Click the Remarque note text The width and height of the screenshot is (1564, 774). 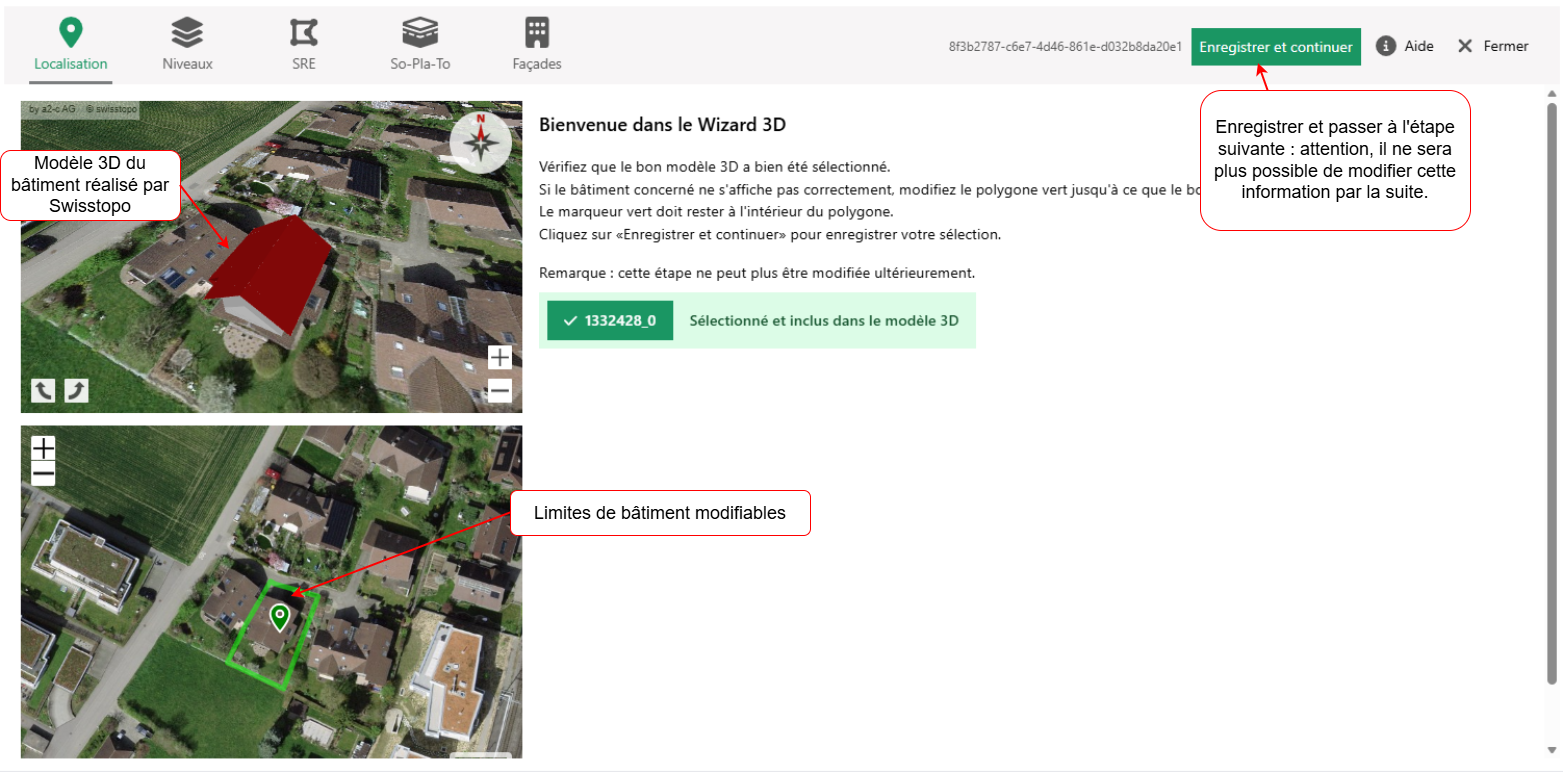tap(756, 273)
